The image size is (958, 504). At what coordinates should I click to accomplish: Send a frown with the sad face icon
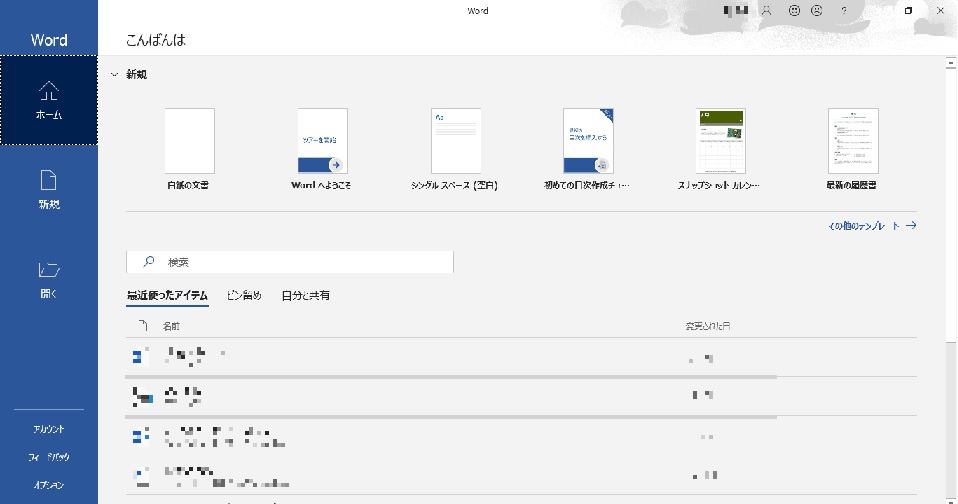pos(818,11)
